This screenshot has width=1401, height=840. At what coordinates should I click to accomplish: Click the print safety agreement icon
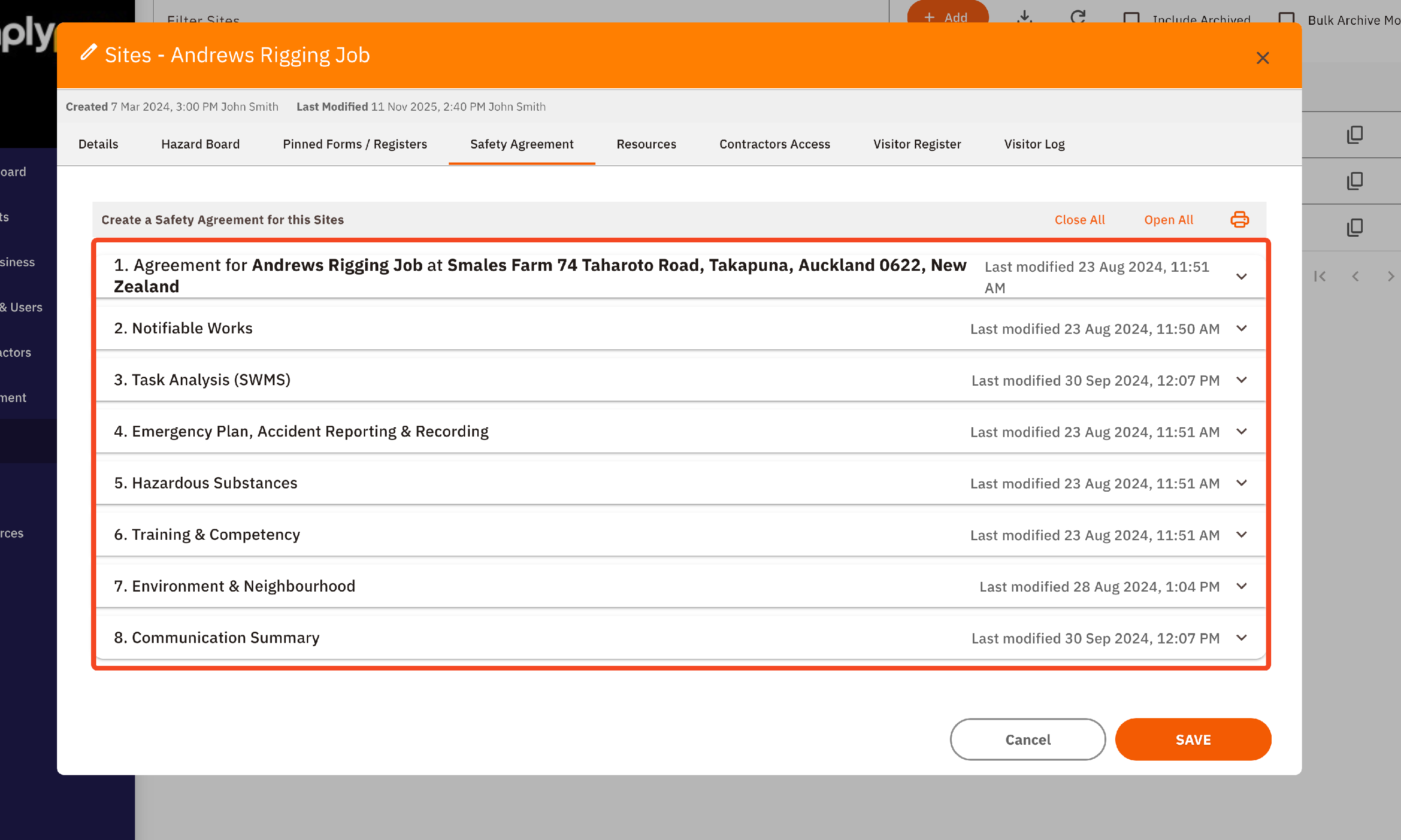pos(1239,219)
